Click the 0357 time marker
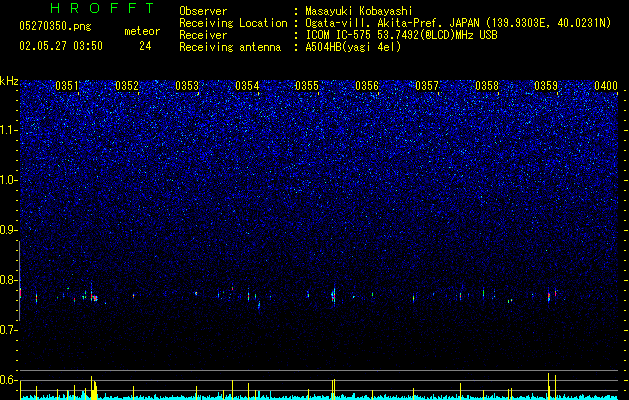The height and width of the screenshot is (400, 629). pyautogui.click(x=427, y=86)
